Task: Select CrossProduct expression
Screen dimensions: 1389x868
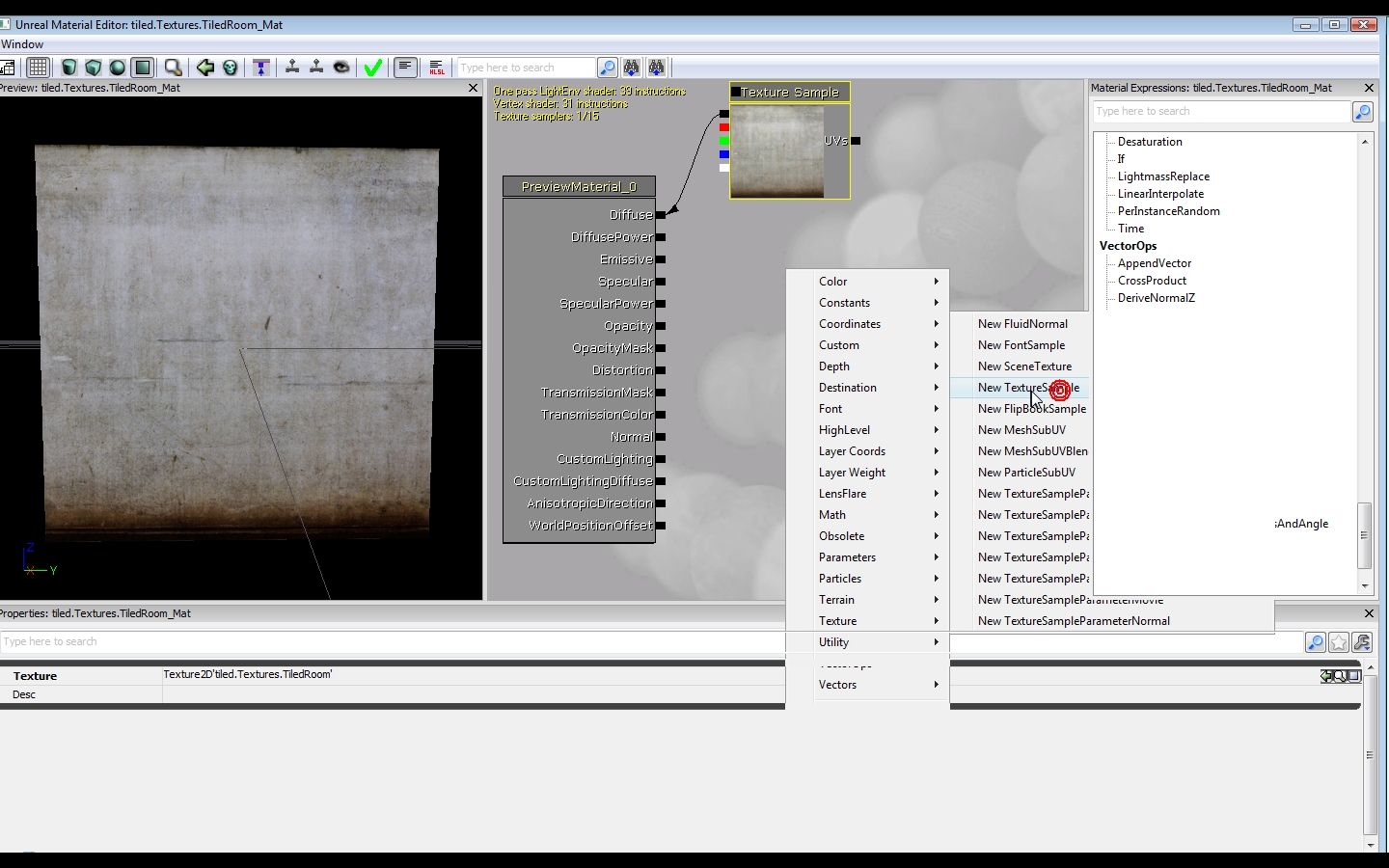Action: pos(1152,281)
